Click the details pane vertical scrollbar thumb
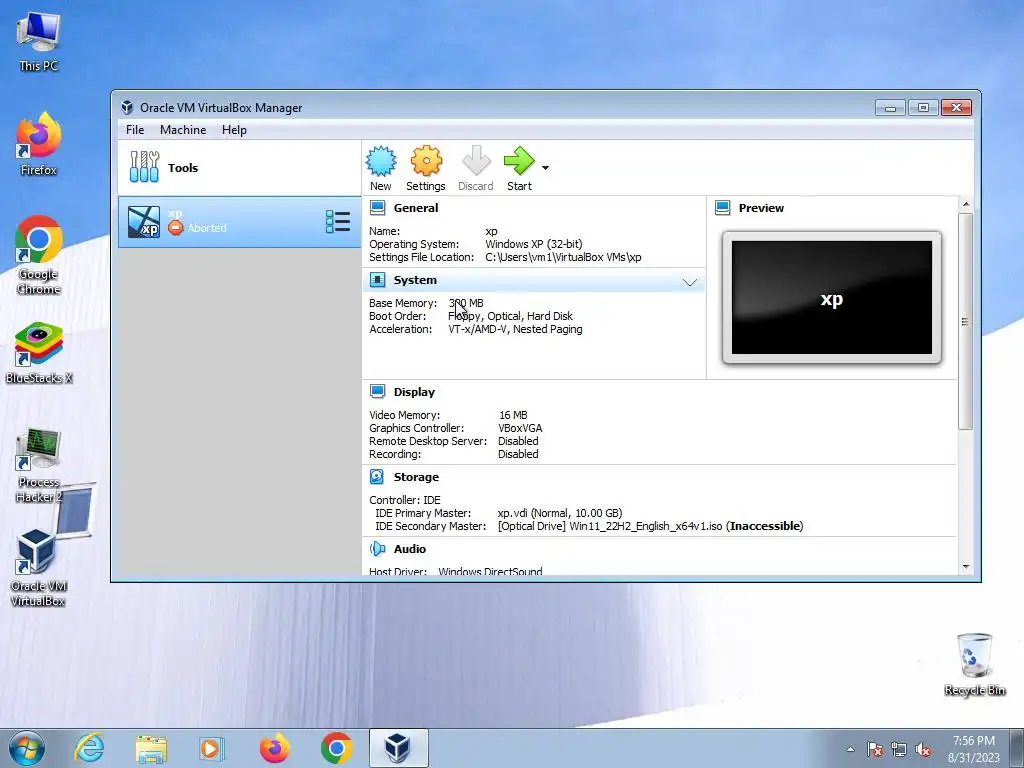Viewport: 1024px width, 768px height. point(966,321)
